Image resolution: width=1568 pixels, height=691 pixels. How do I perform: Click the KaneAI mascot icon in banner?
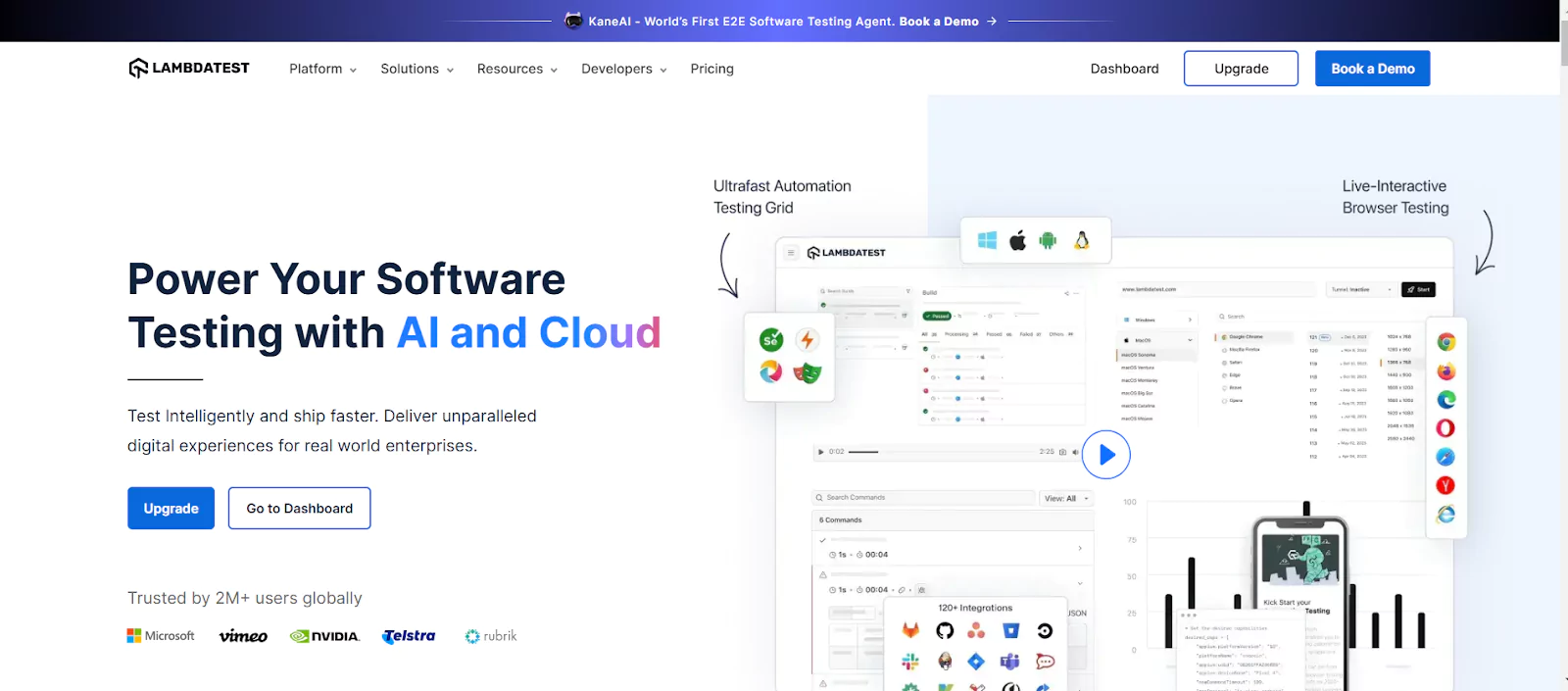point(574,21)
